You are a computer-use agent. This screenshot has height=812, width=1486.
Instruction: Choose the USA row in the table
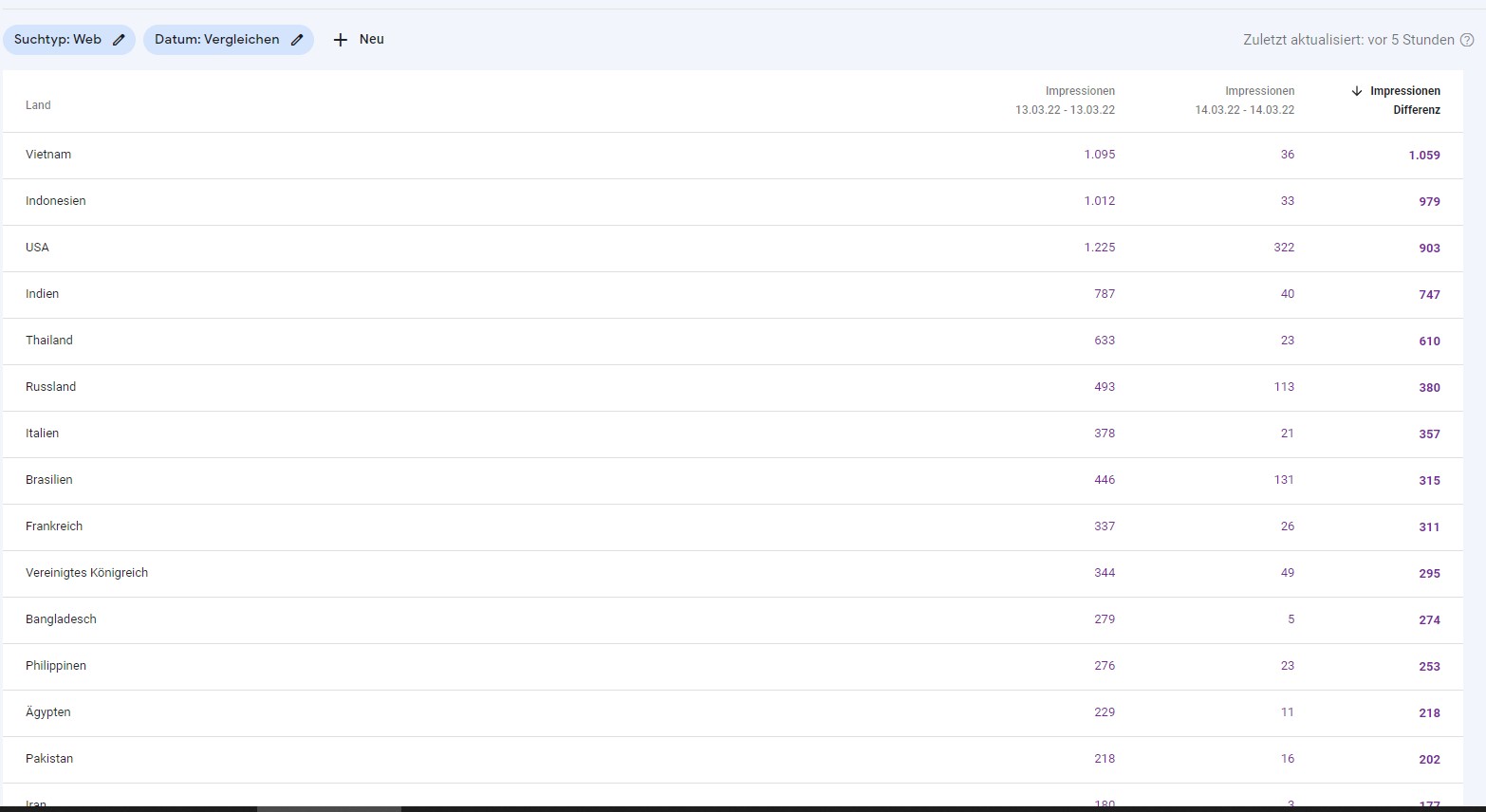pyautogui.click(x=37, y=248)
